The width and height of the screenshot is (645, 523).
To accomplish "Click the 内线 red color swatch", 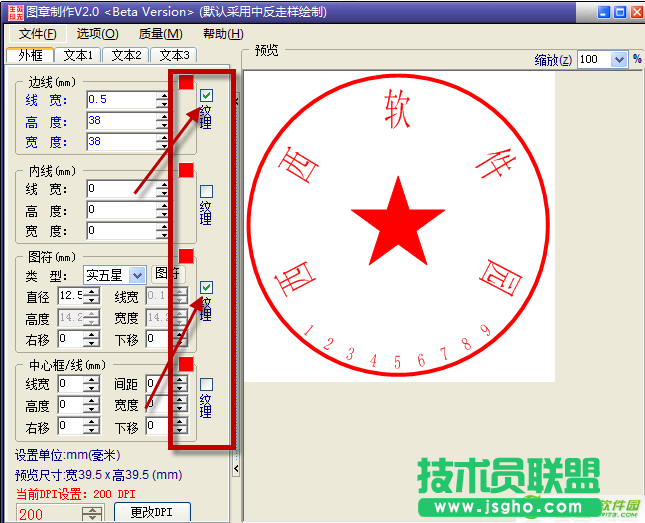I will click(186, 170).
